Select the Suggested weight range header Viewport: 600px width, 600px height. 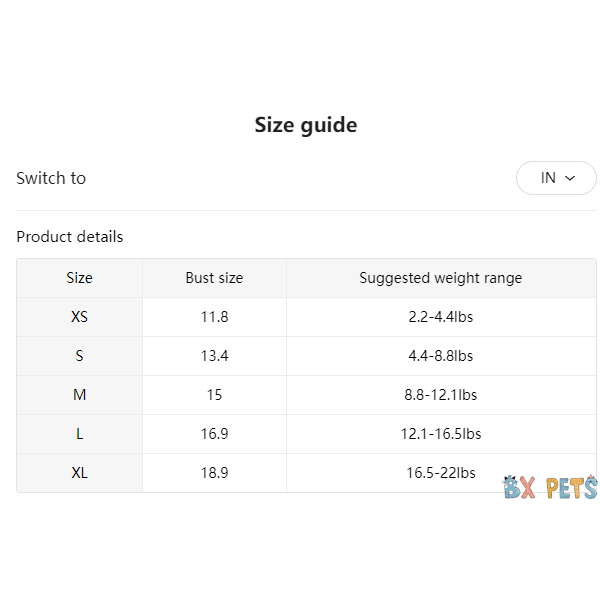440,278
